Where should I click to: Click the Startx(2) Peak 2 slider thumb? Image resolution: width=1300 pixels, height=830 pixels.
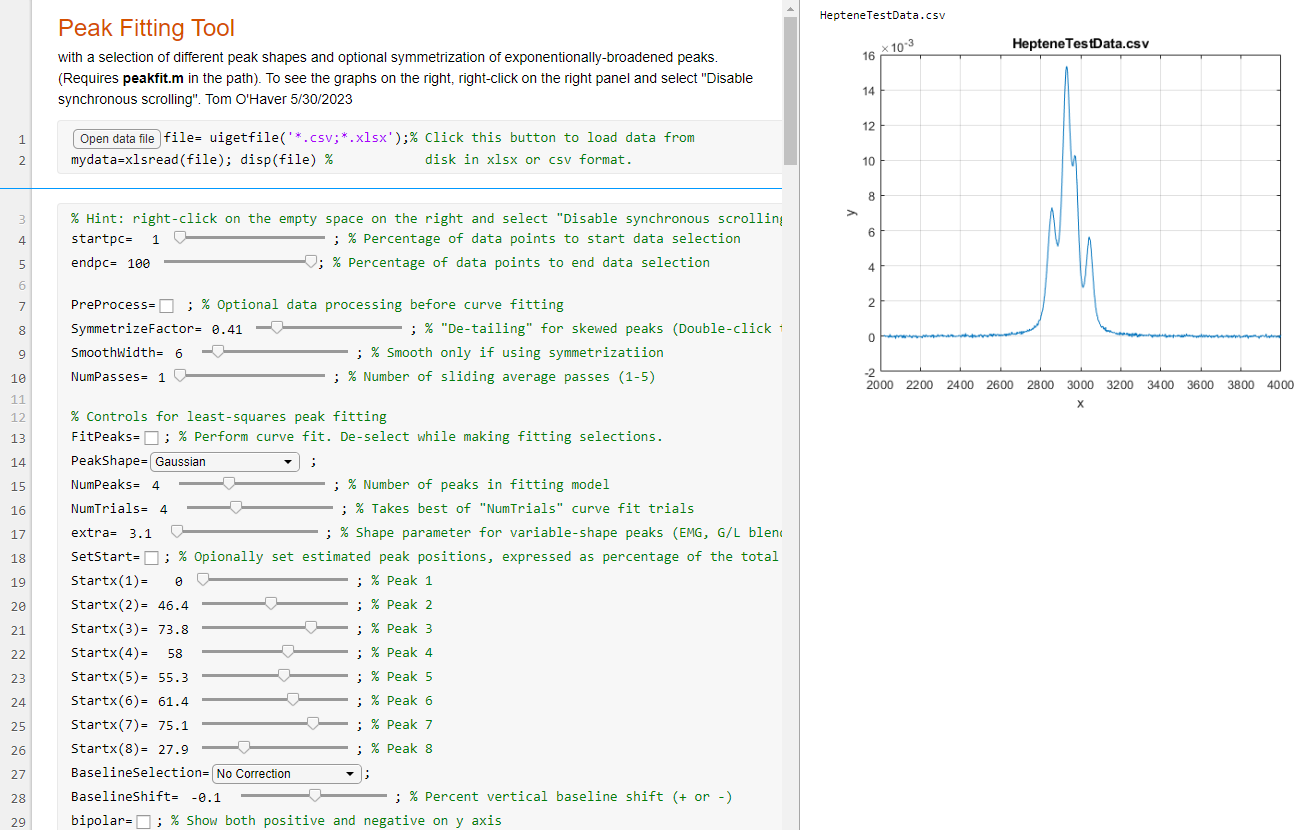click(270, 603)
